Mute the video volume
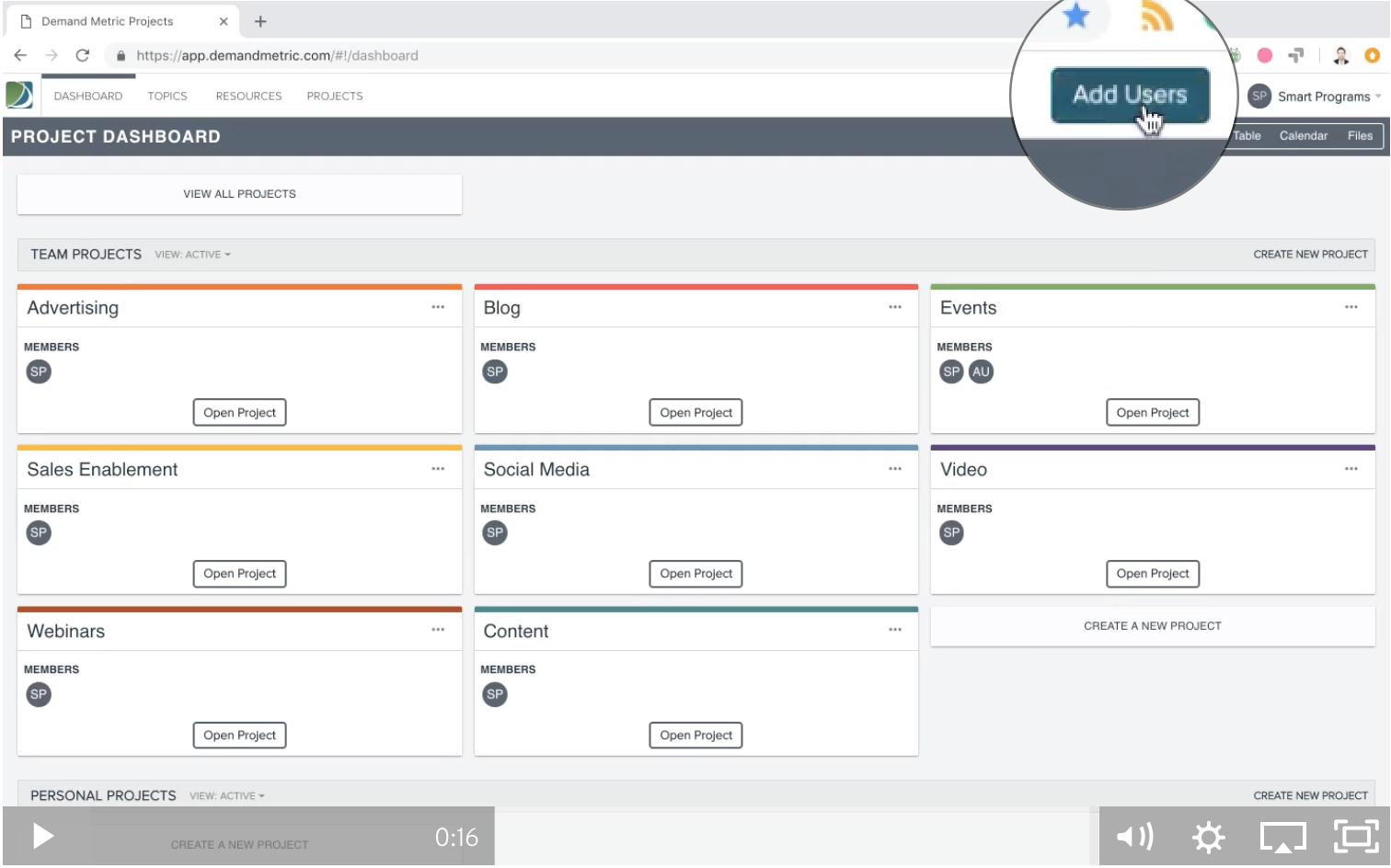1391x868 pixels. coord(1134,836)
